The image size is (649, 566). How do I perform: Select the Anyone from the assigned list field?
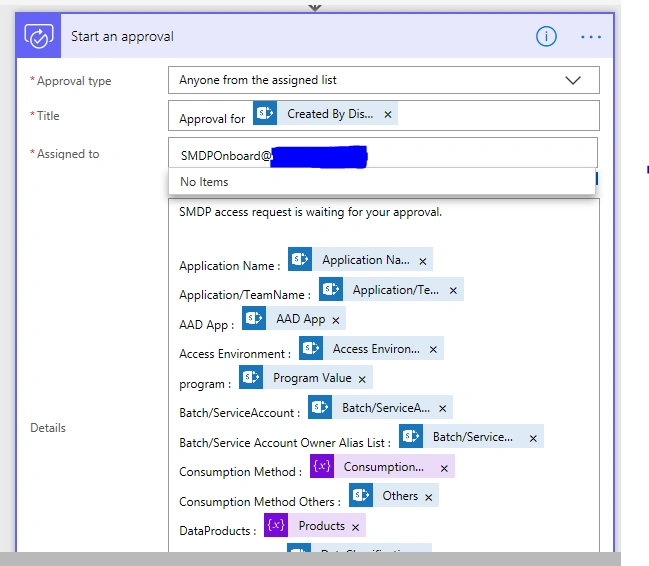(383, 80)
